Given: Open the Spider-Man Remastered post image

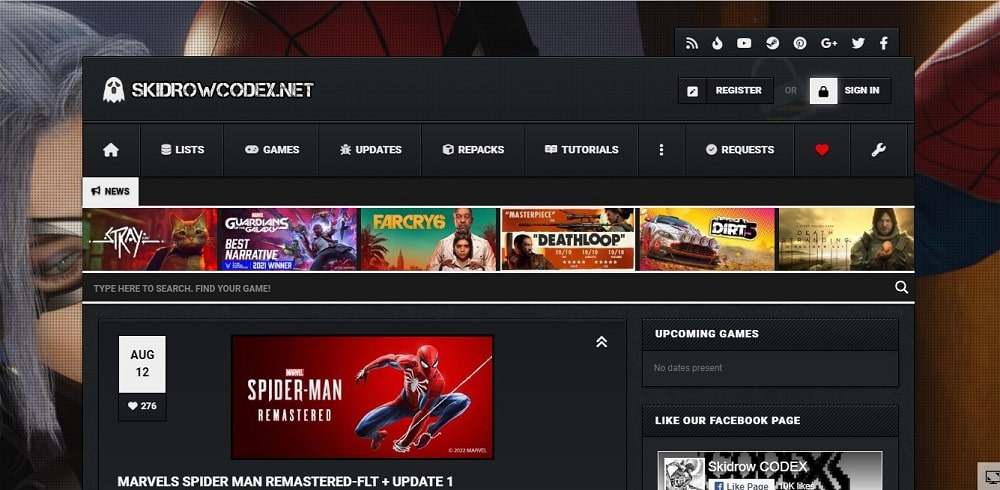Looking at the screenshot, I should click(362, 397).
